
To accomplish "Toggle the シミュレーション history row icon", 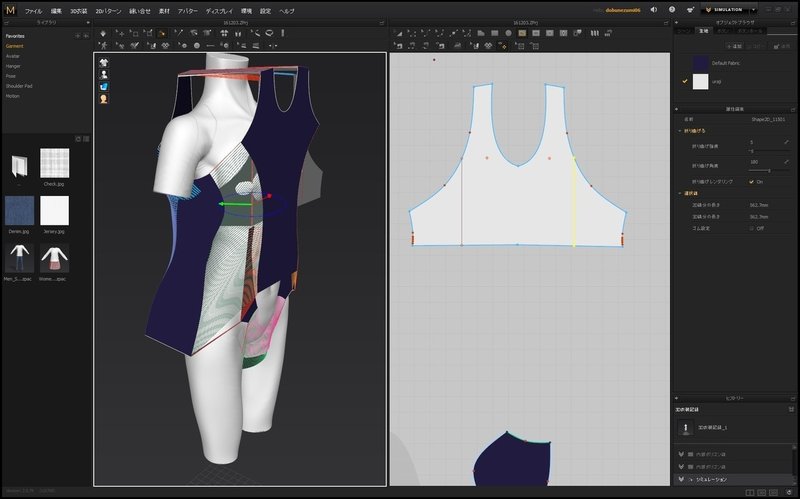I will 681,479.
